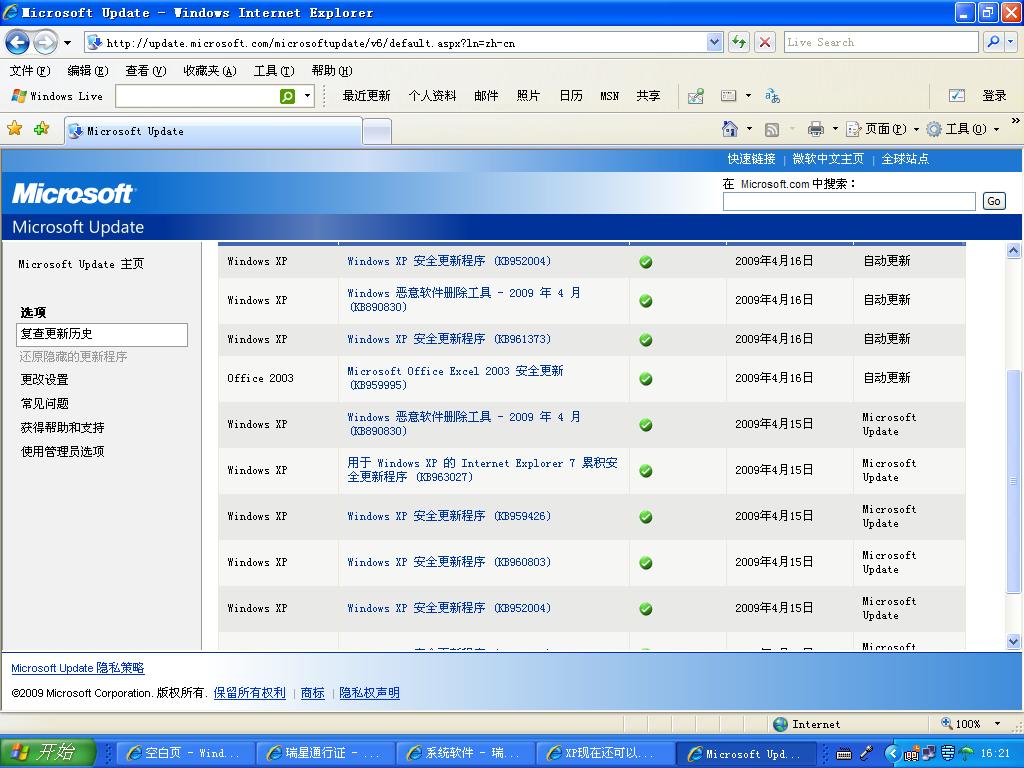Click 获得帮助和支持 sidebar link
The image size is (1024, 768).
click(63, 428)
